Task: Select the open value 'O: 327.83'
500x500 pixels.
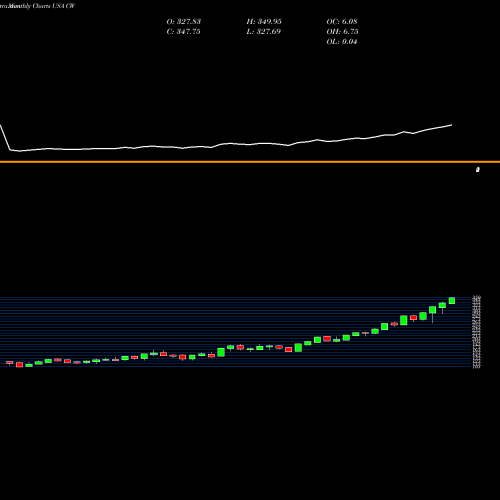Action: point(184,22)
